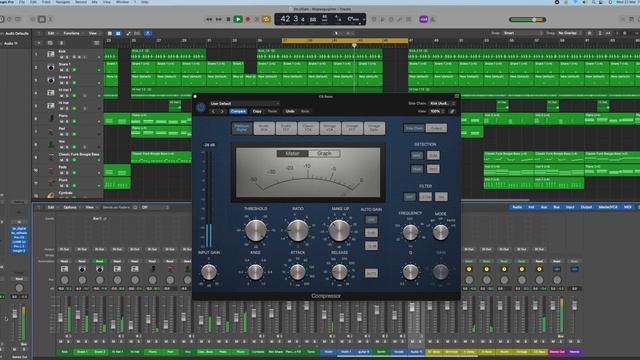Switch the compressor display to Meter
This screenshot has width=640, height=360.
[292, 153]
